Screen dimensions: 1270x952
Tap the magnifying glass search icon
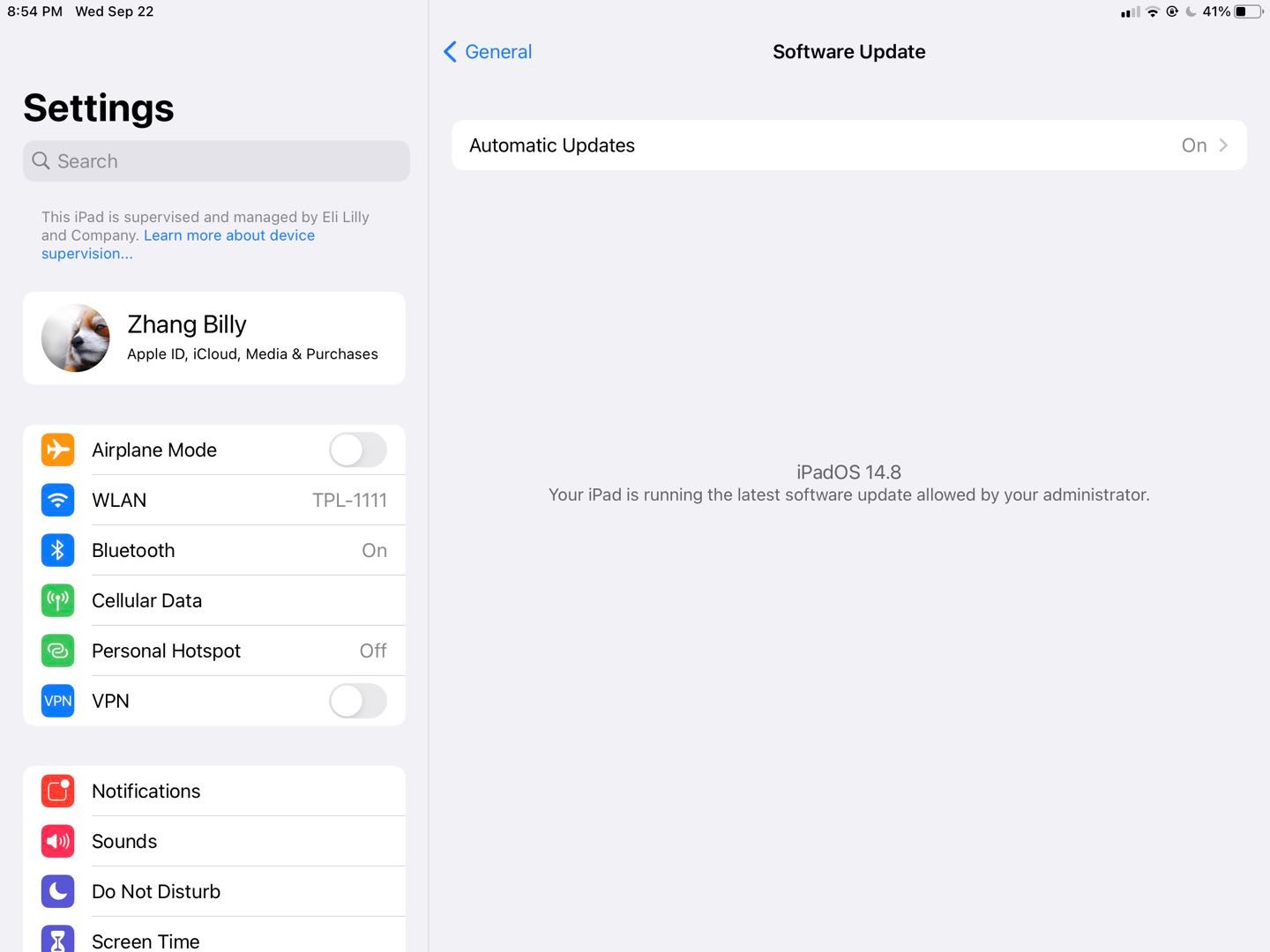coord(41,160)
